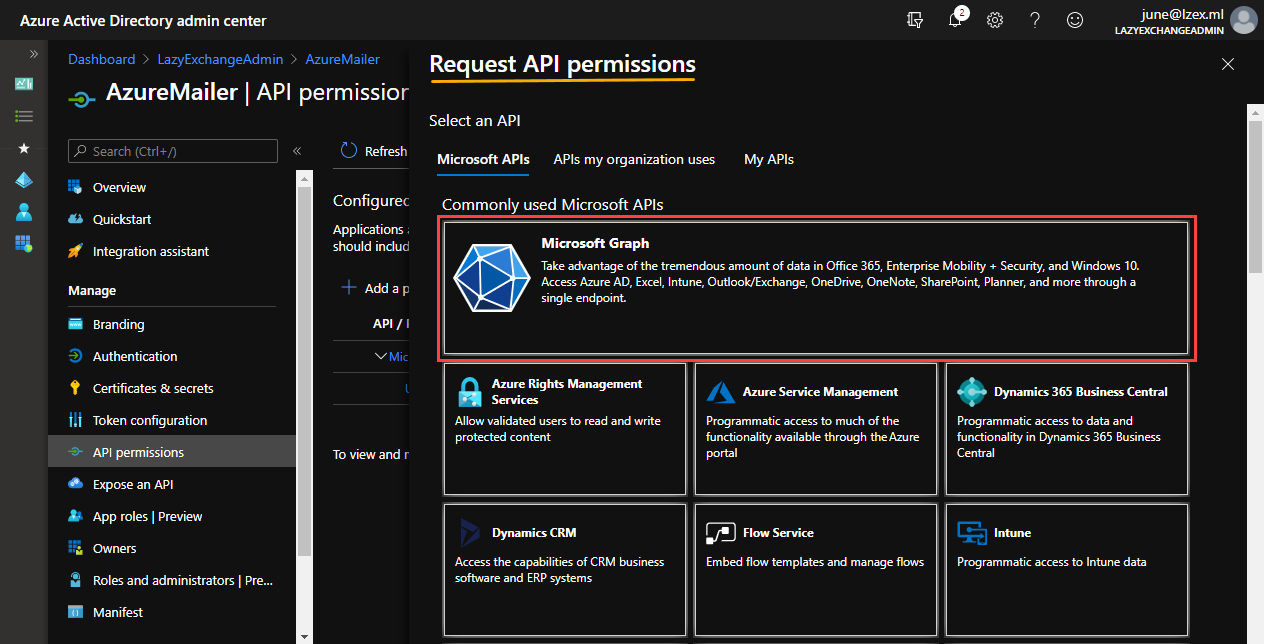Open Azure Active Directory rail icon
This screenshot has width=1264, height=644.
click(x=24, y=180)
